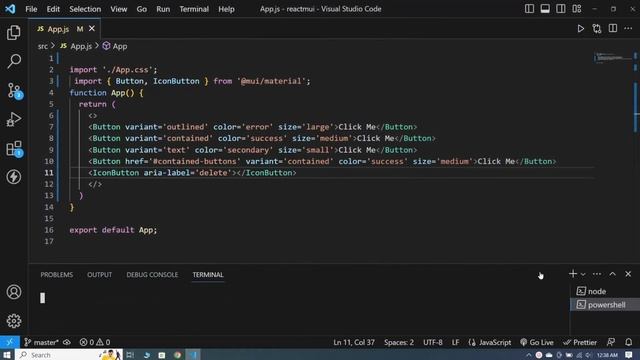Open the Source Control view
The width and height of the screenshot is (640, 360).
coord(14,91)
